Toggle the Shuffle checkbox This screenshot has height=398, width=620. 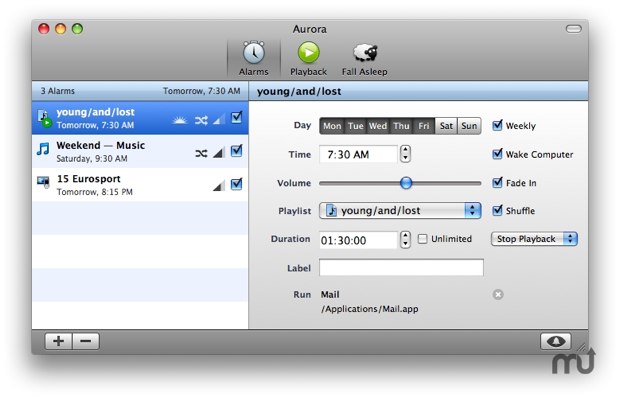click(497, 210)
